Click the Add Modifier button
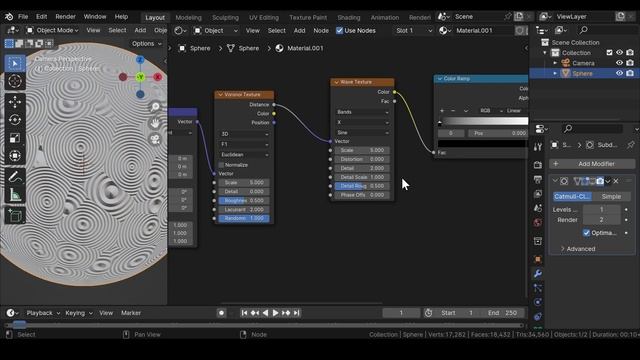 592,164
